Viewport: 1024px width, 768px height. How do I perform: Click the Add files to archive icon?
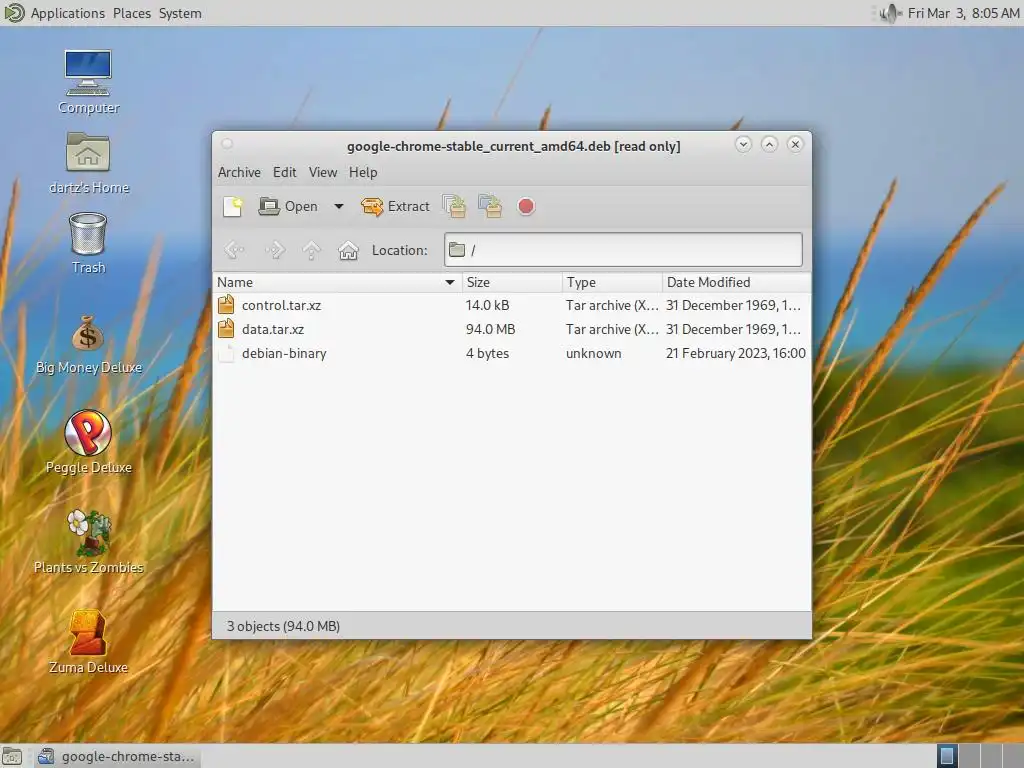pos(454,206)
